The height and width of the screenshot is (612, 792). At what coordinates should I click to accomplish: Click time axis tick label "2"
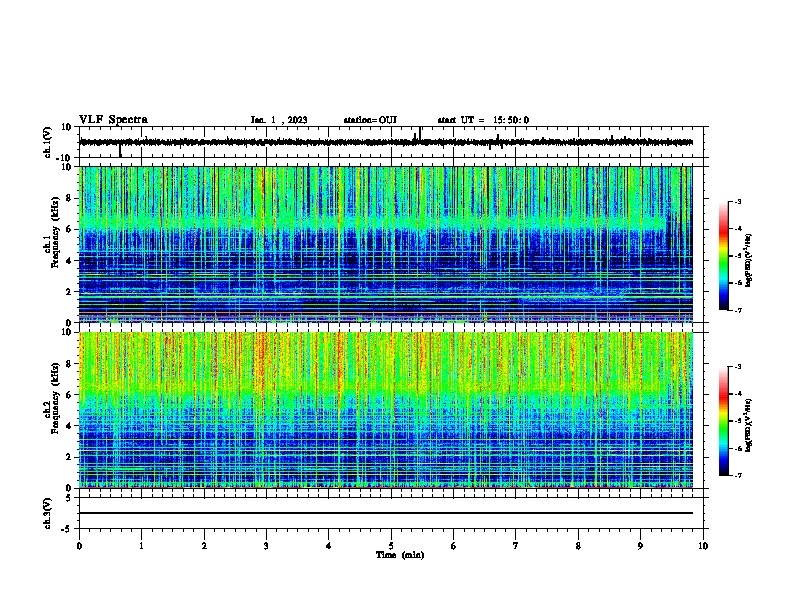pyautogui.click(x=204, y=546)
